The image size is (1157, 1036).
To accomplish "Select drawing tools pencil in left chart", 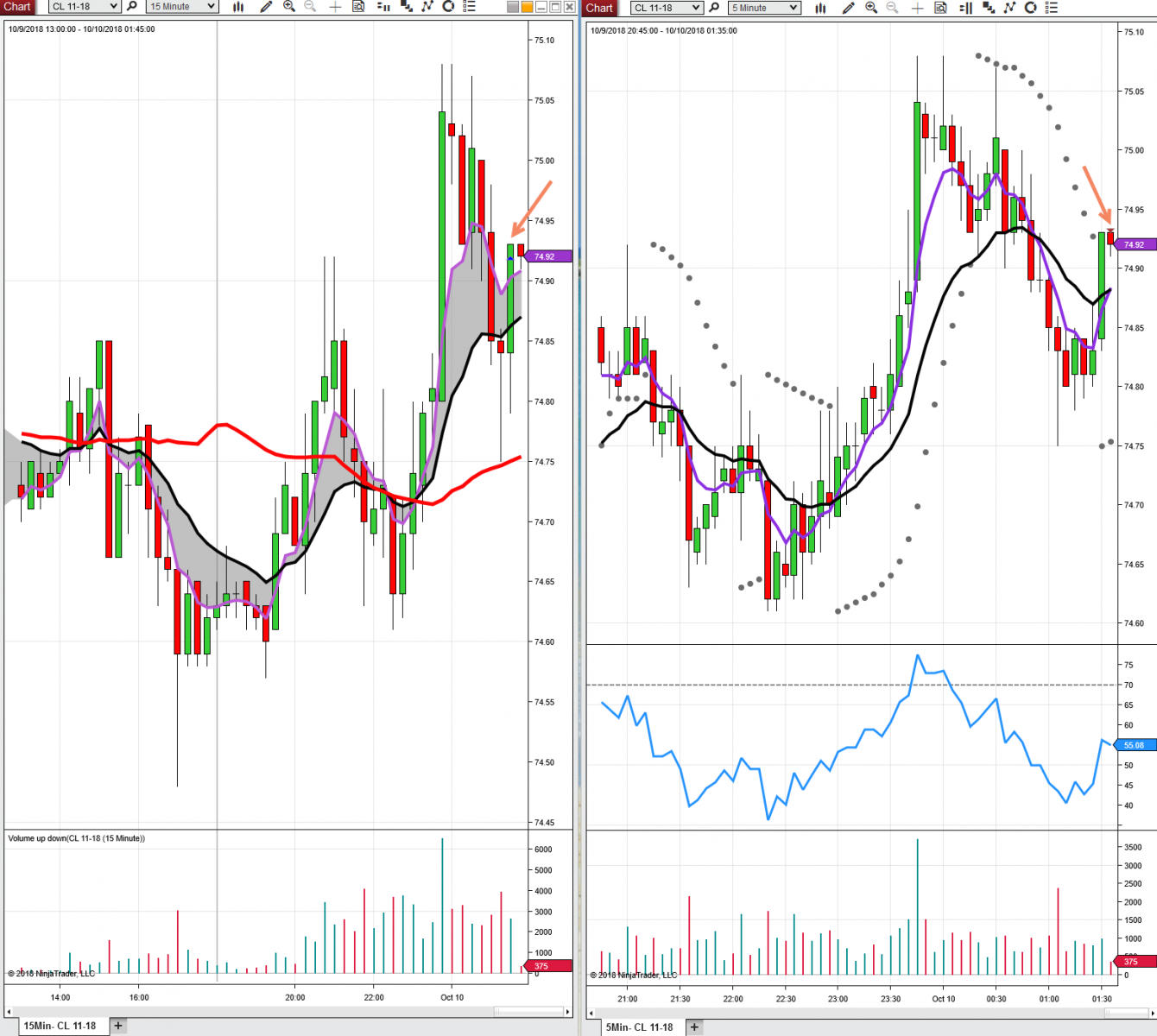I will [x=267, y=6].
